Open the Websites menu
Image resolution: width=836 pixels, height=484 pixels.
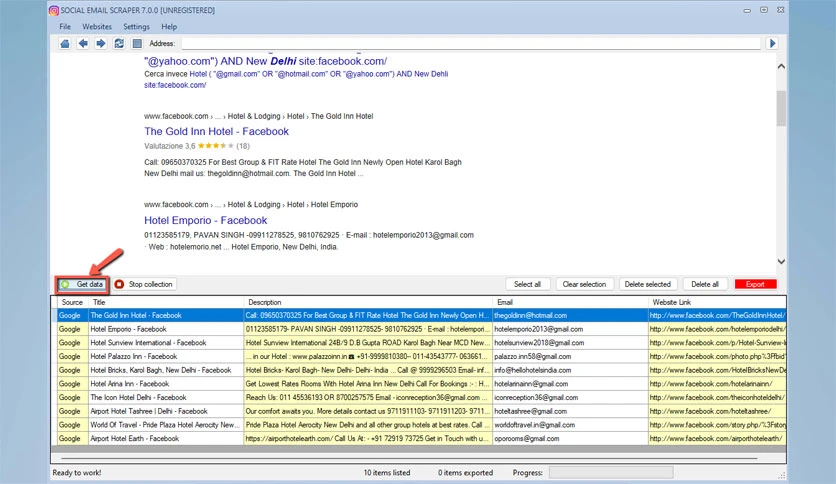[97, 27]
